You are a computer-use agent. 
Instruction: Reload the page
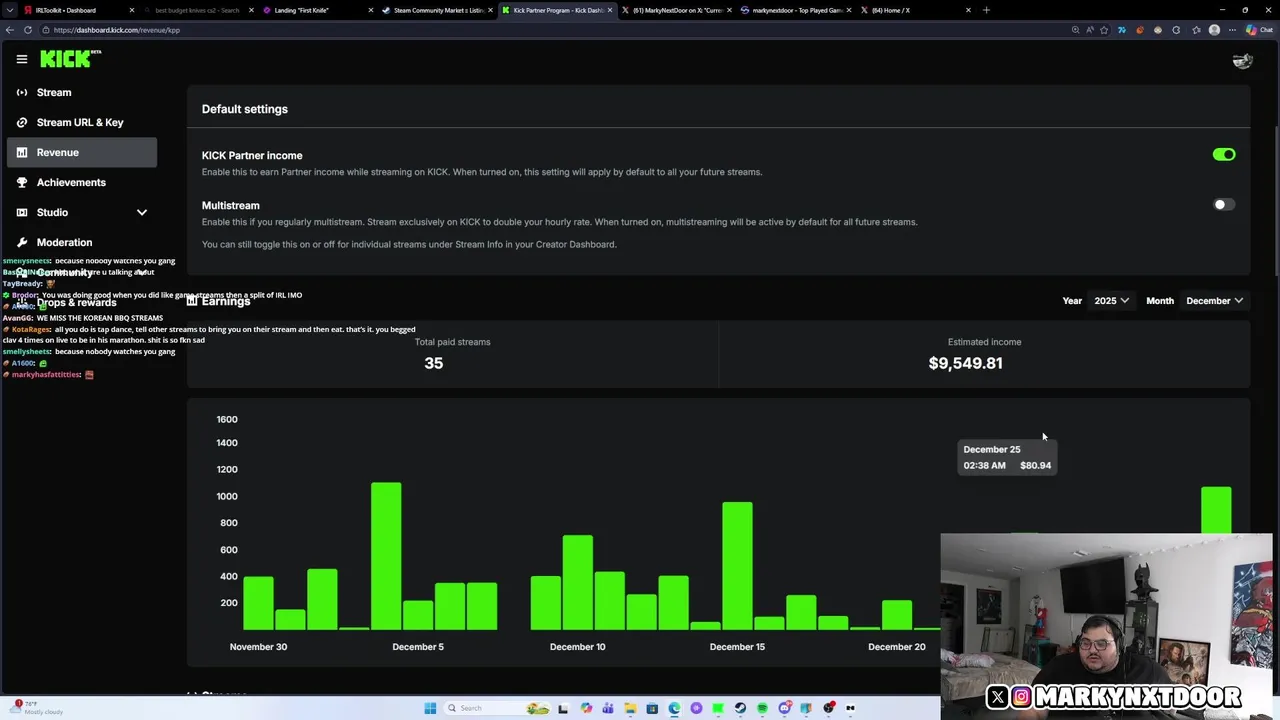click(27, 30)
